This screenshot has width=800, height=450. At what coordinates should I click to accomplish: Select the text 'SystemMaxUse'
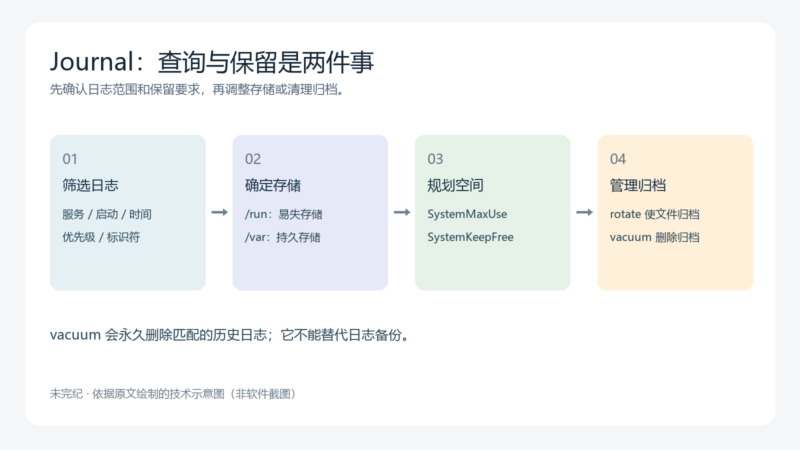click(x=467, y=214)
